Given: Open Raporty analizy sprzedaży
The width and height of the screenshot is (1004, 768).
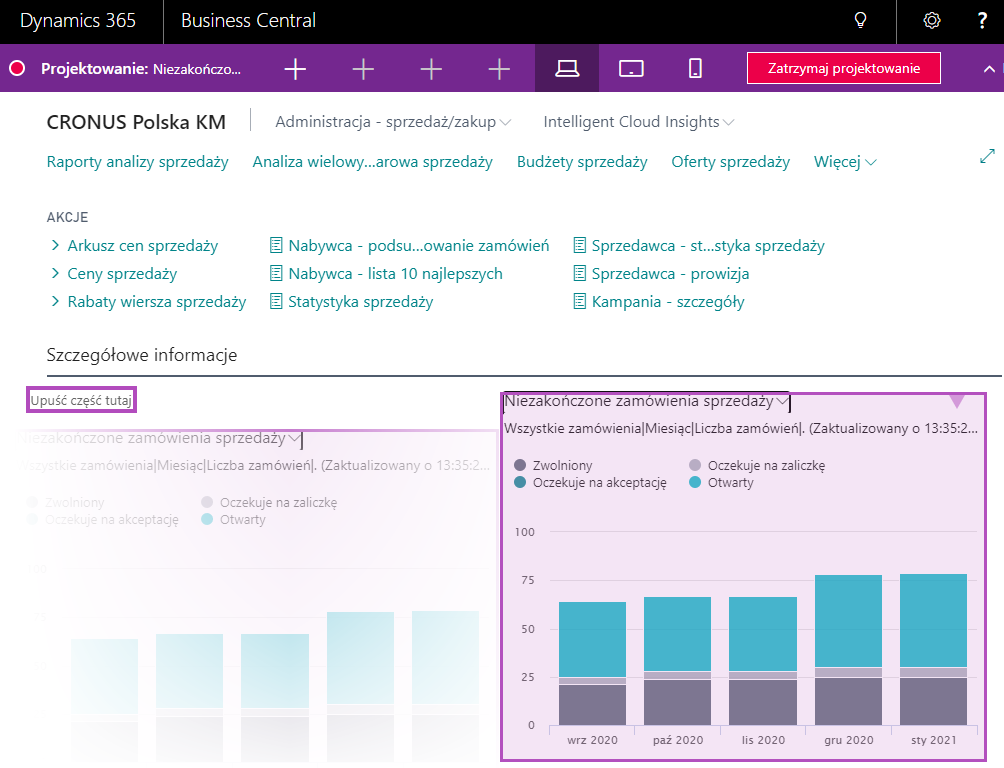Looking at the screenshot, I should click(x=138, y=162).
